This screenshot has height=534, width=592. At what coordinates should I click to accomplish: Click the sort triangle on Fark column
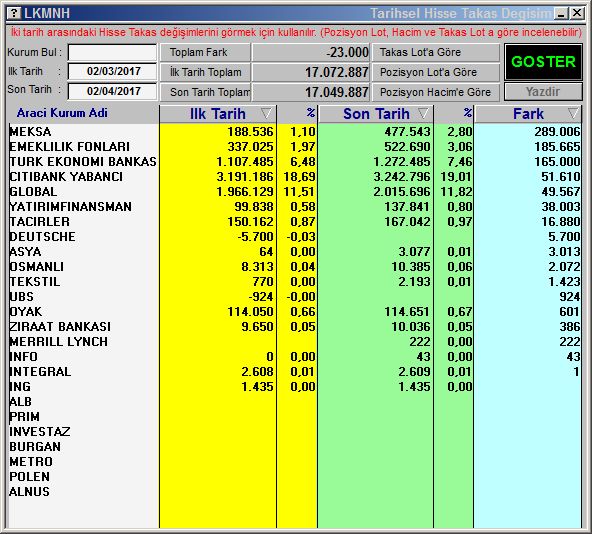pyautogui.click(x=573, y=113)
